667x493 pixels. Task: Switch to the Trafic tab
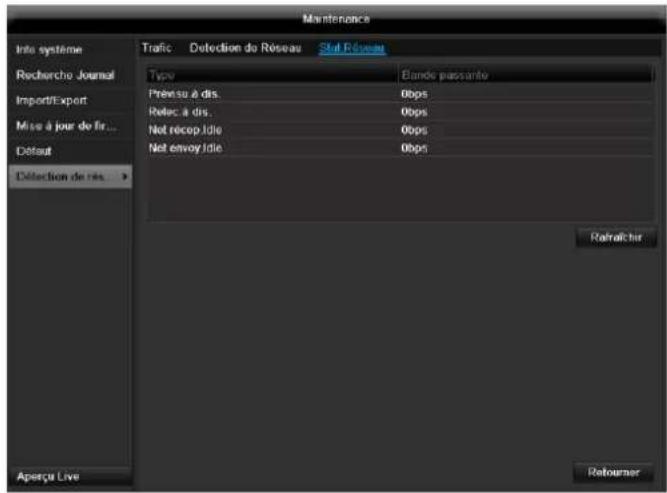point(156,48)
